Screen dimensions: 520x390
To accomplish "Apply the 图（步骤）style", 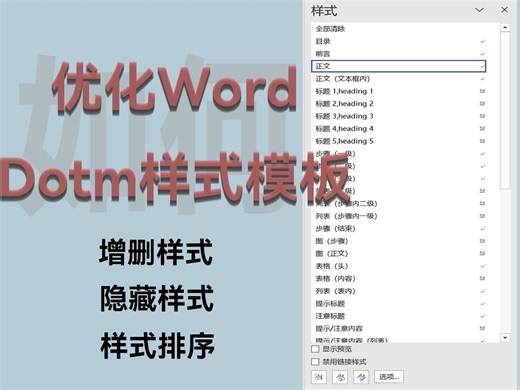I will click(x=399, y=241).
